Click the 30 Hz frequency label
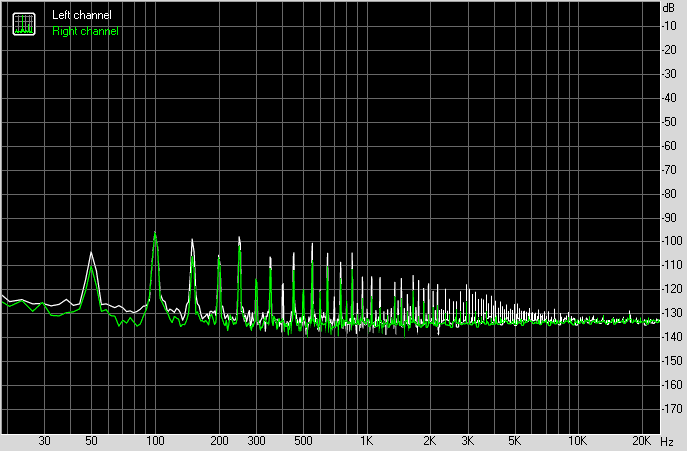Image resolution: width=687 pixels, height=451 pixels. click(x=44, y=441)
